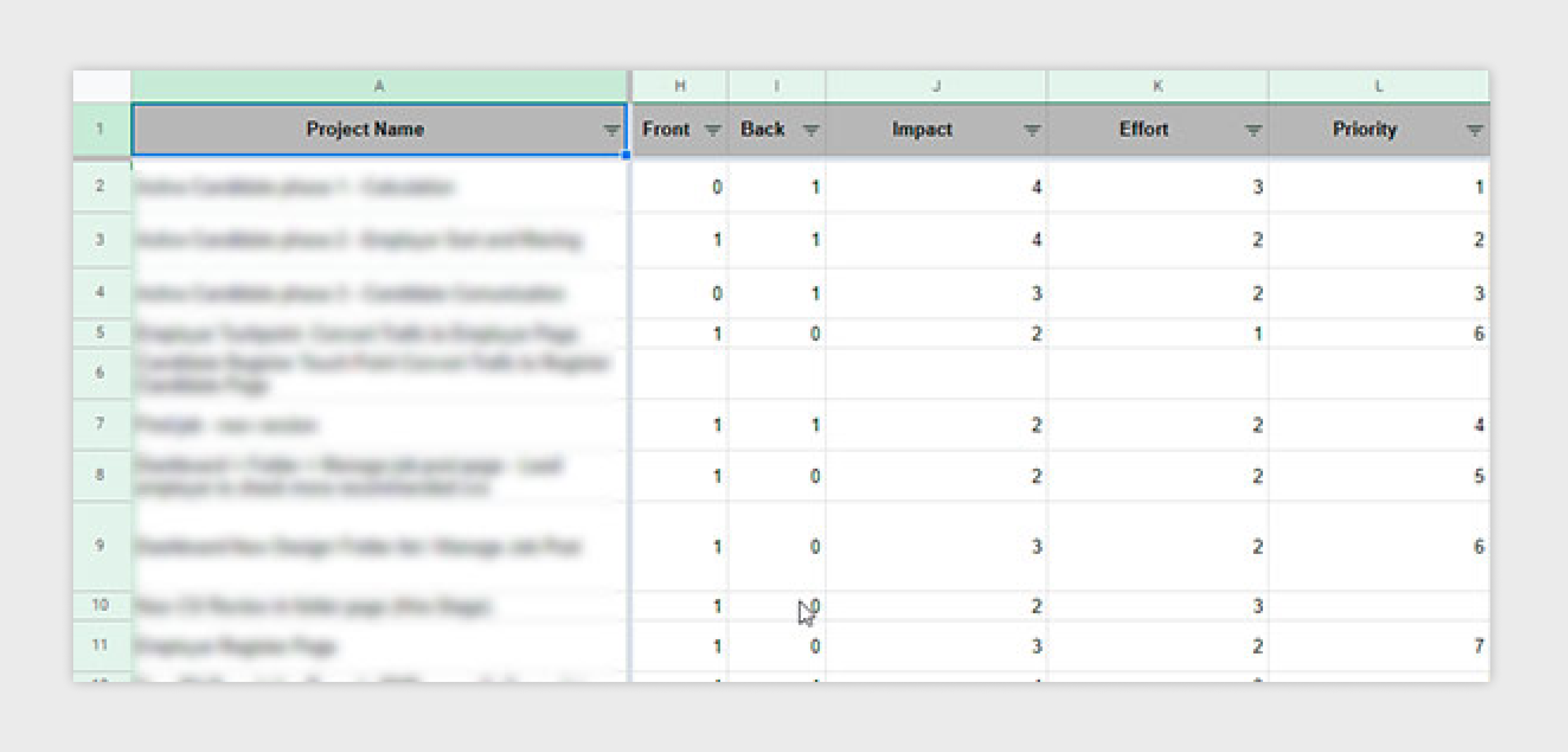
Task: Open the Impact column filter icon
Action: tap(1031, 130)
